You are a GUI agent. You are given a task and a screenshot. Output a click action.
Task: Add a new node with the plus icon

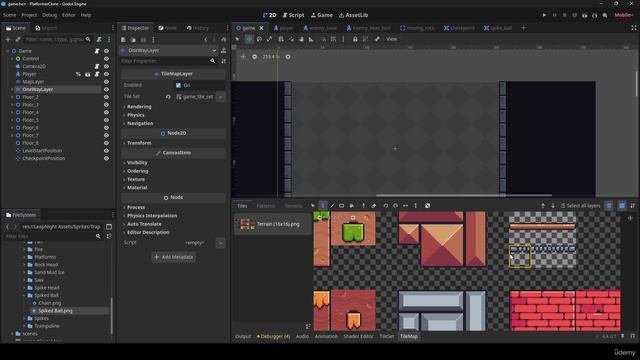click(x=8, y=39)
